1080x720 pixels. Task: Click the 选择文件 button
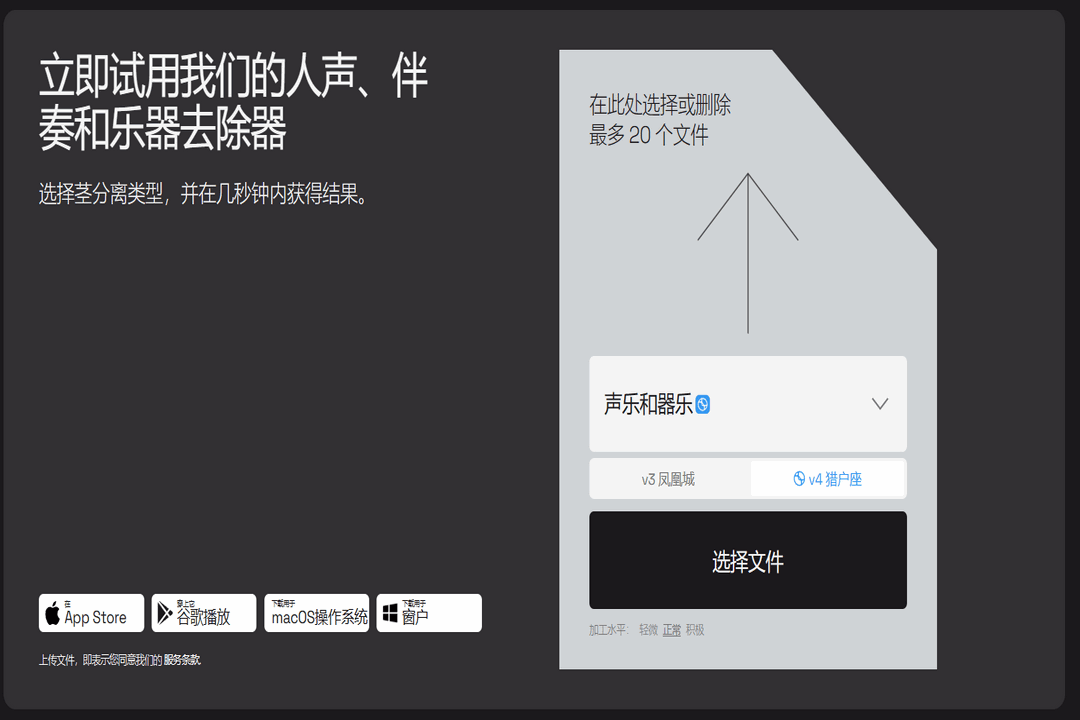tap(747, 560)
